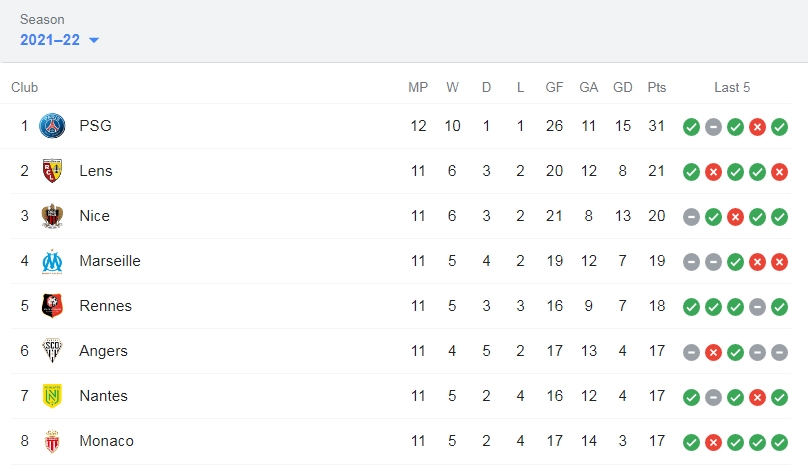Viewport: 808px width, 468px height.
Task: Click the GD column header
Action: [x=622, y=88]
